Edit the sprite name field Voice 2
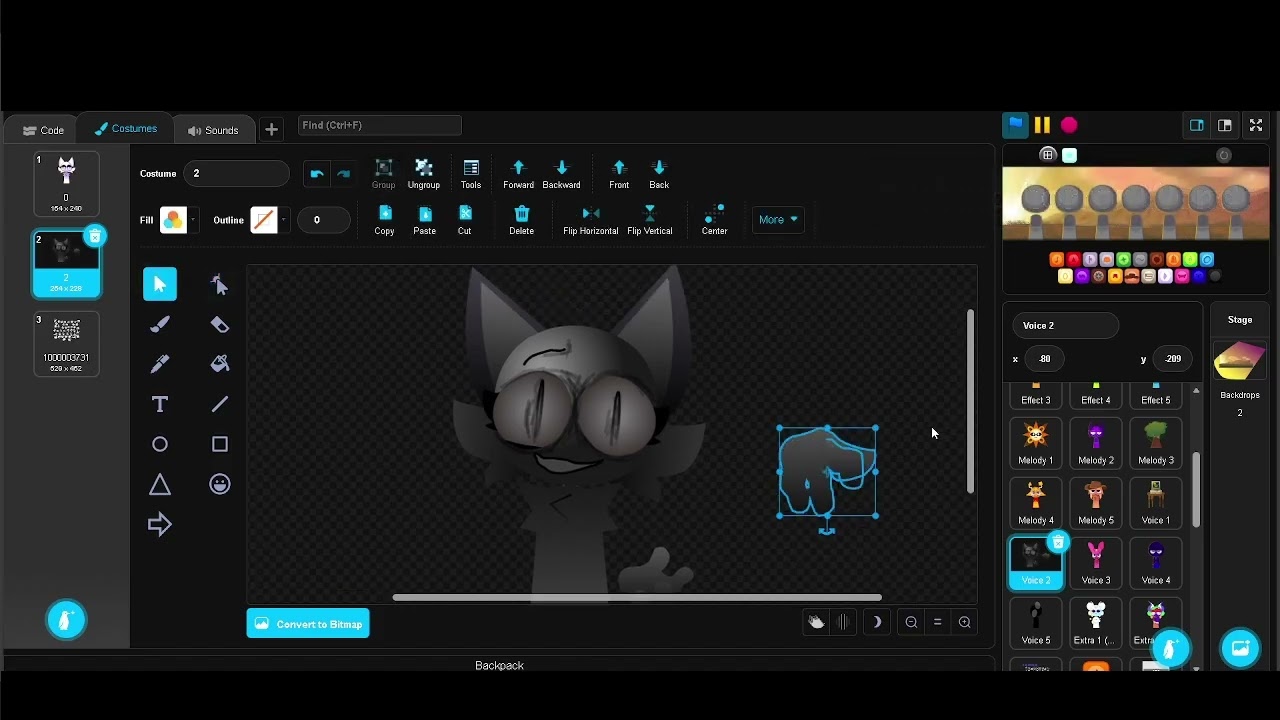1280x720 pixels. click(1066, 325)
